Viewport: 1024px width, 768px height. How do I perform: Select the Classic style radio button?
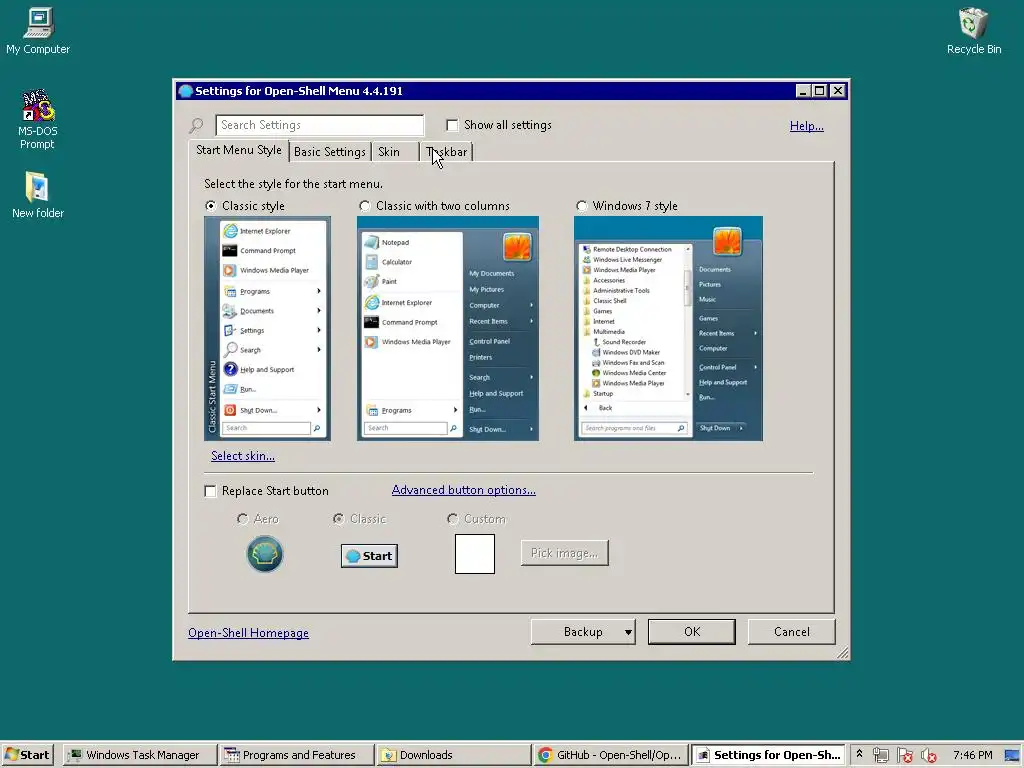pos(210,206)
